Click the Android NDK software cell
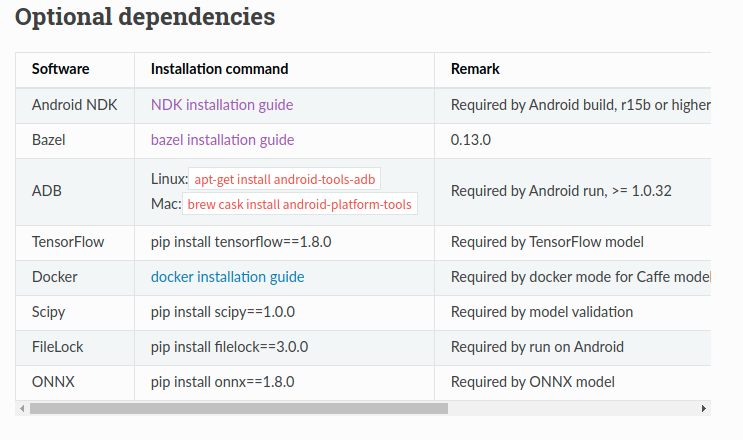Screen dimensions: 743x440 pyautogui.click(x=74, y=104)
